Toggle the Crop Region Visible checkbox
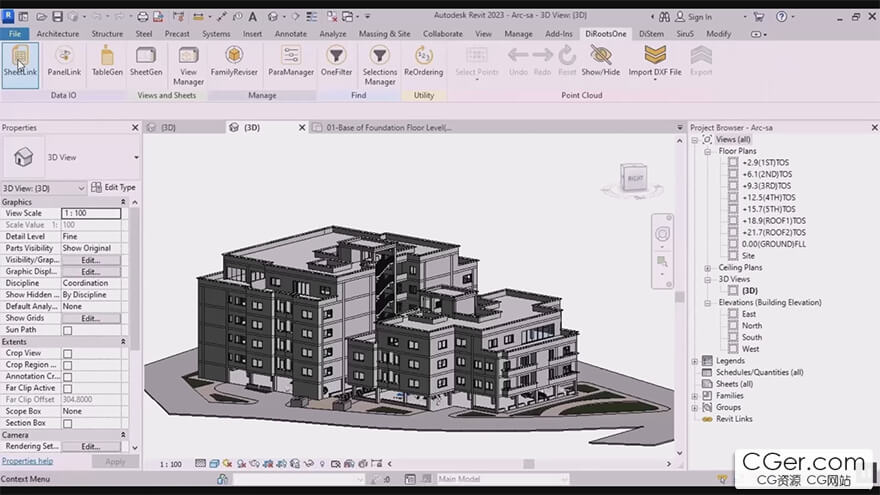The height and width of the screenshot is (495, 880). tap(67, 365)
